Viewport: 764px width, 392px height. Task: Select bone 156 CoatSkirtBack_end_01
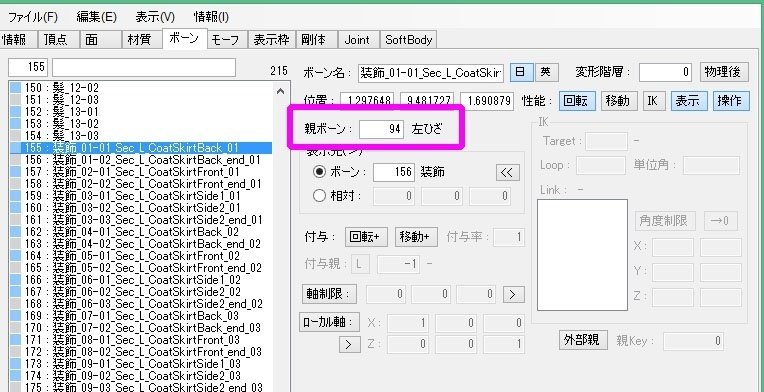pyautogui.click(x=141, y=160)
